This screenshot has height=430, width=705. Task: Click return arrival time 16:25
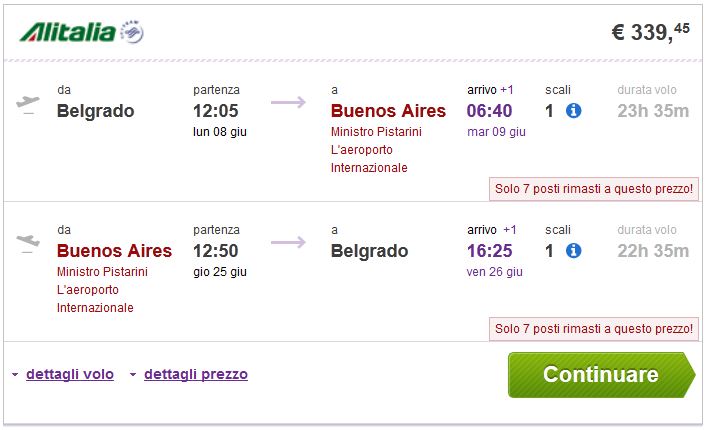coord(490,251)
